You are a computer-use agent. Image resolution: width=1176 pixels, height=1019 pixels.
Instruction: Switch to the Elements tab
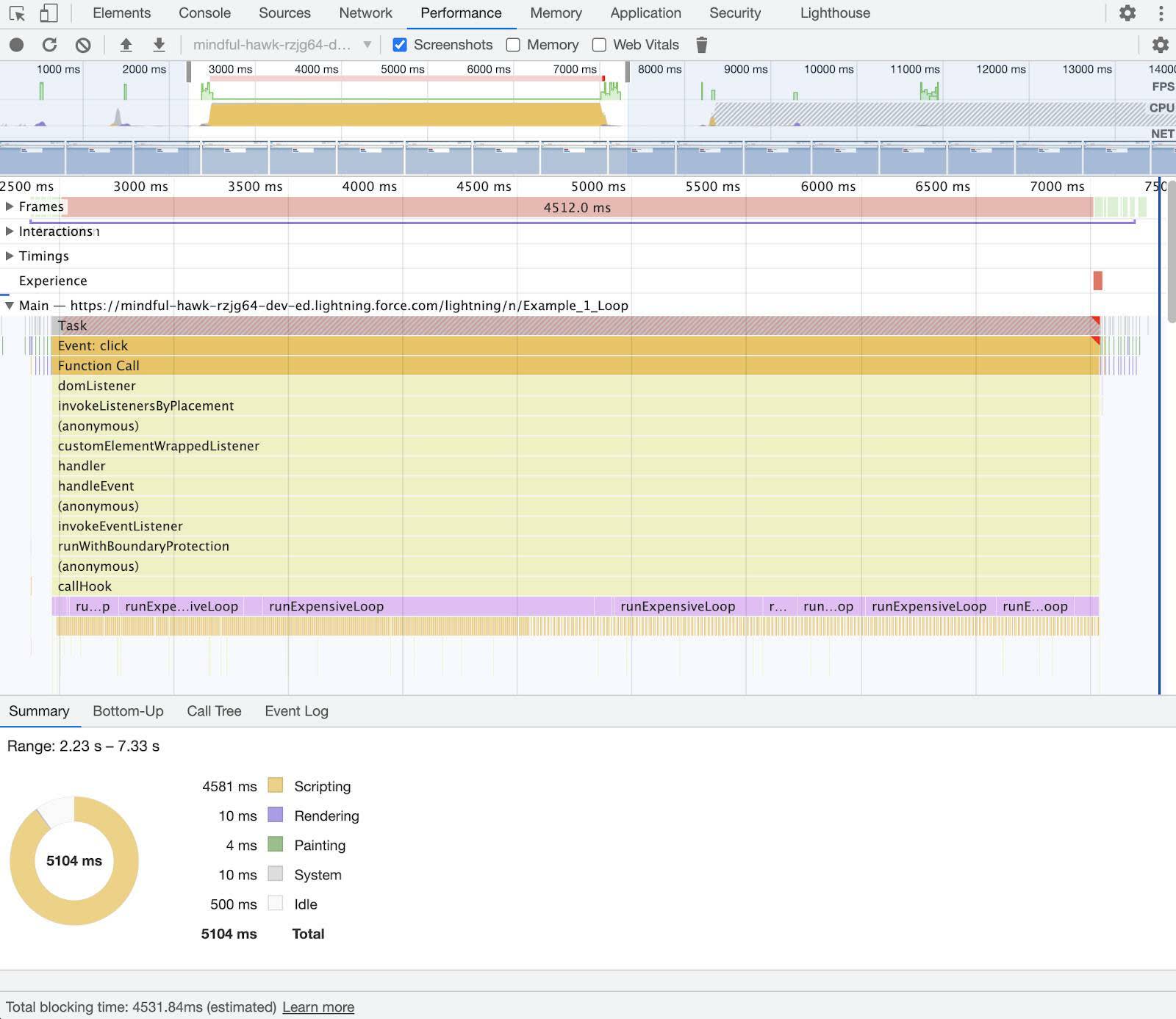click(x=121, y=13)
